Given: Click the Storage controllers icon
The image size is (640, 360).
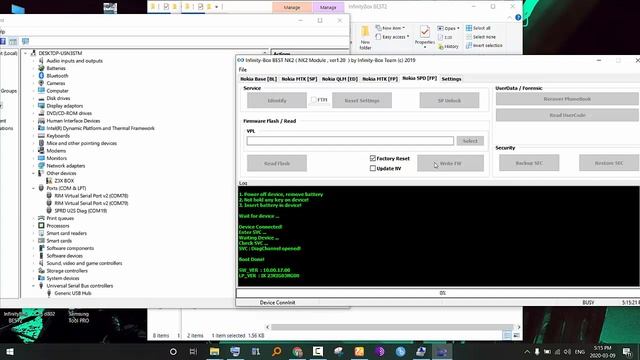Looking at the screenshot, I should [41, 271].
